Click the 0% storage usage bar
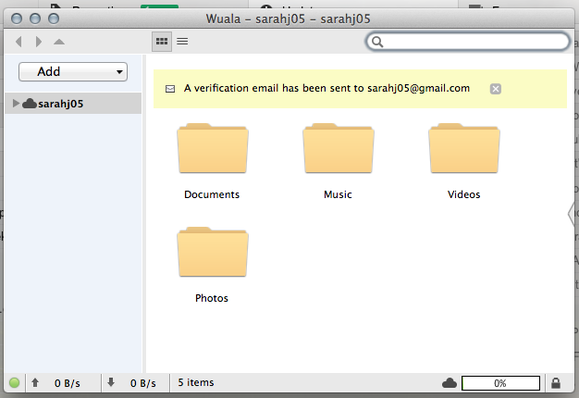This screenshot has height=398, width=579. pyautogui.click(x=501, y=383)
